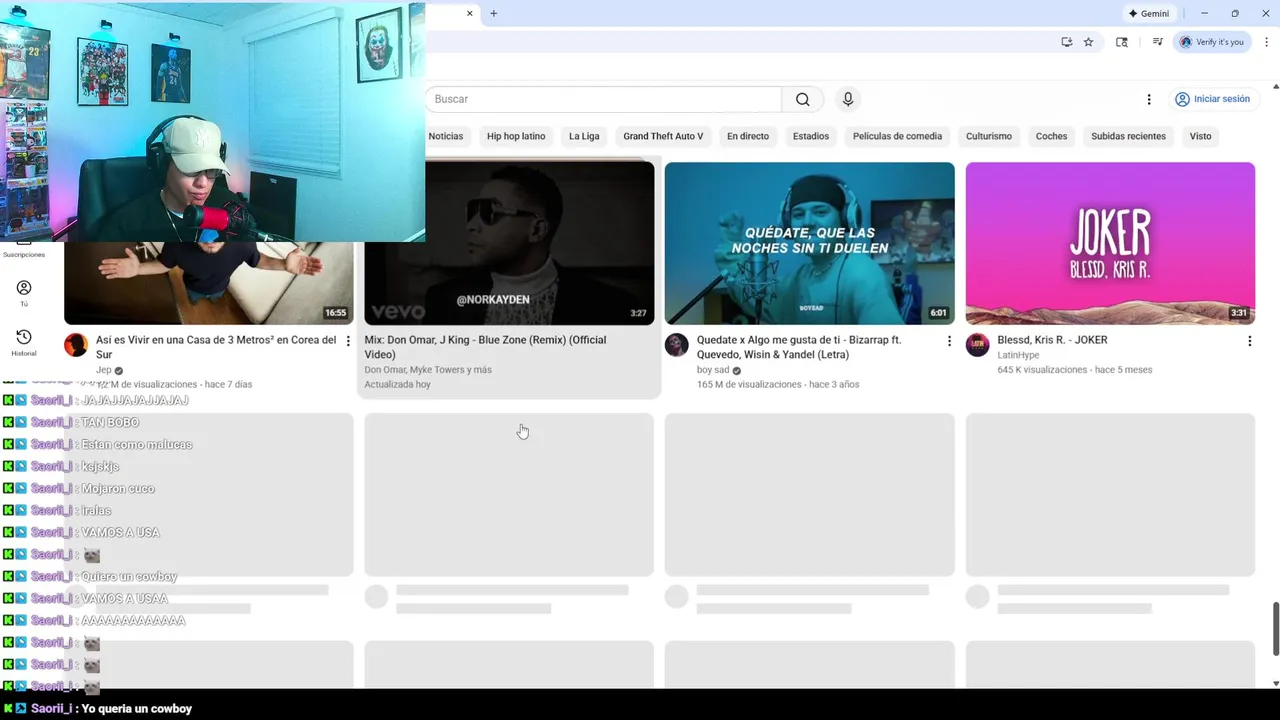Open the pink JOKER video thumbnail

coord(1110,243)
